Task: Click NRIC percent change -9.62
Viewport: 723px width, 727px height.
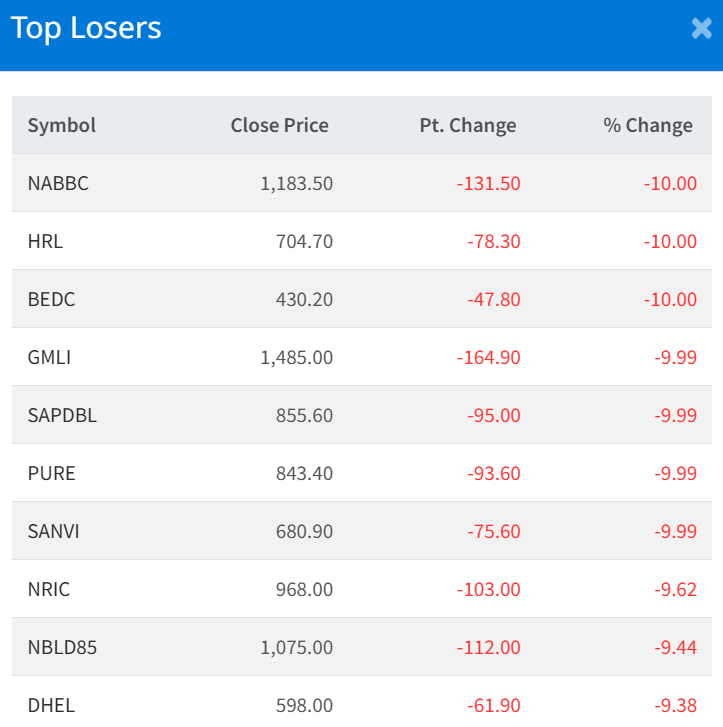Action: click(676, 589)
